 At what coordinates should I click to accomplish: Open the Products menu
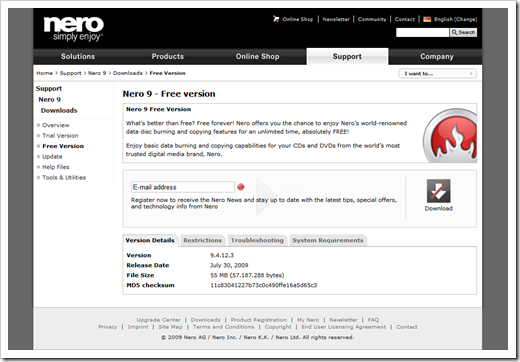coord(168,56)
